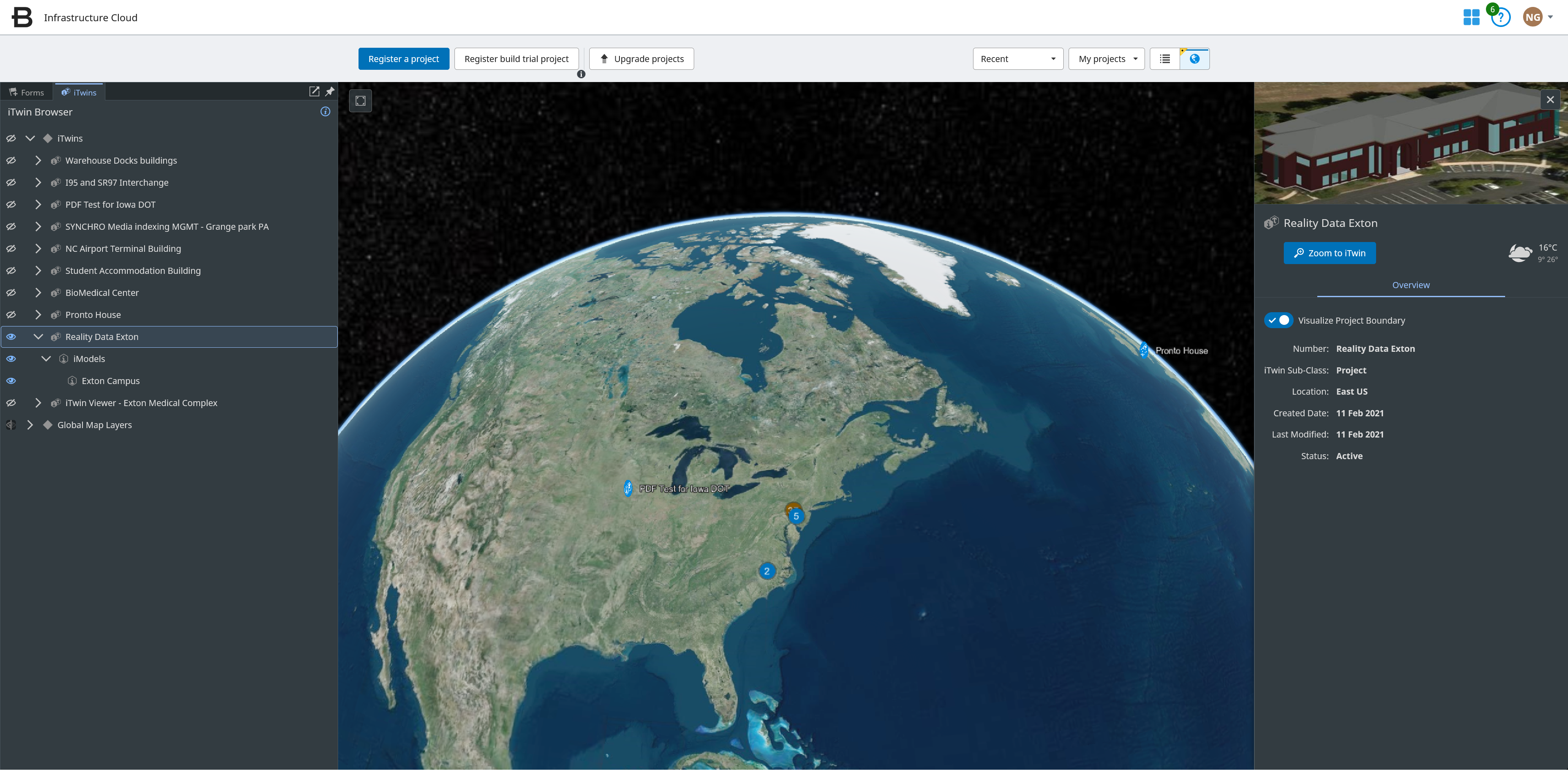
Task: Switch to globe map view icon
Action: (1194, 59)
